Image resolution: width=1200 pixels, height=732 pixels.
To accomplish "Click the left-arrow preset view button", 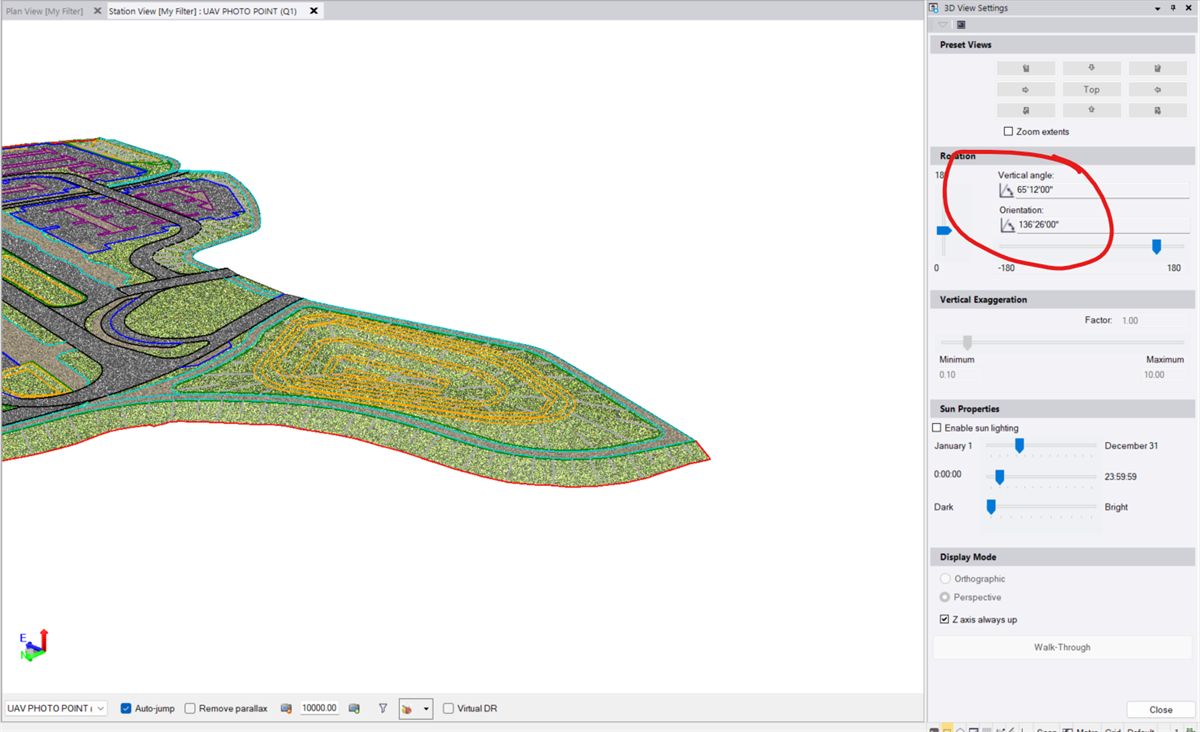I will pyautogui.click(x=1157, y=89).
